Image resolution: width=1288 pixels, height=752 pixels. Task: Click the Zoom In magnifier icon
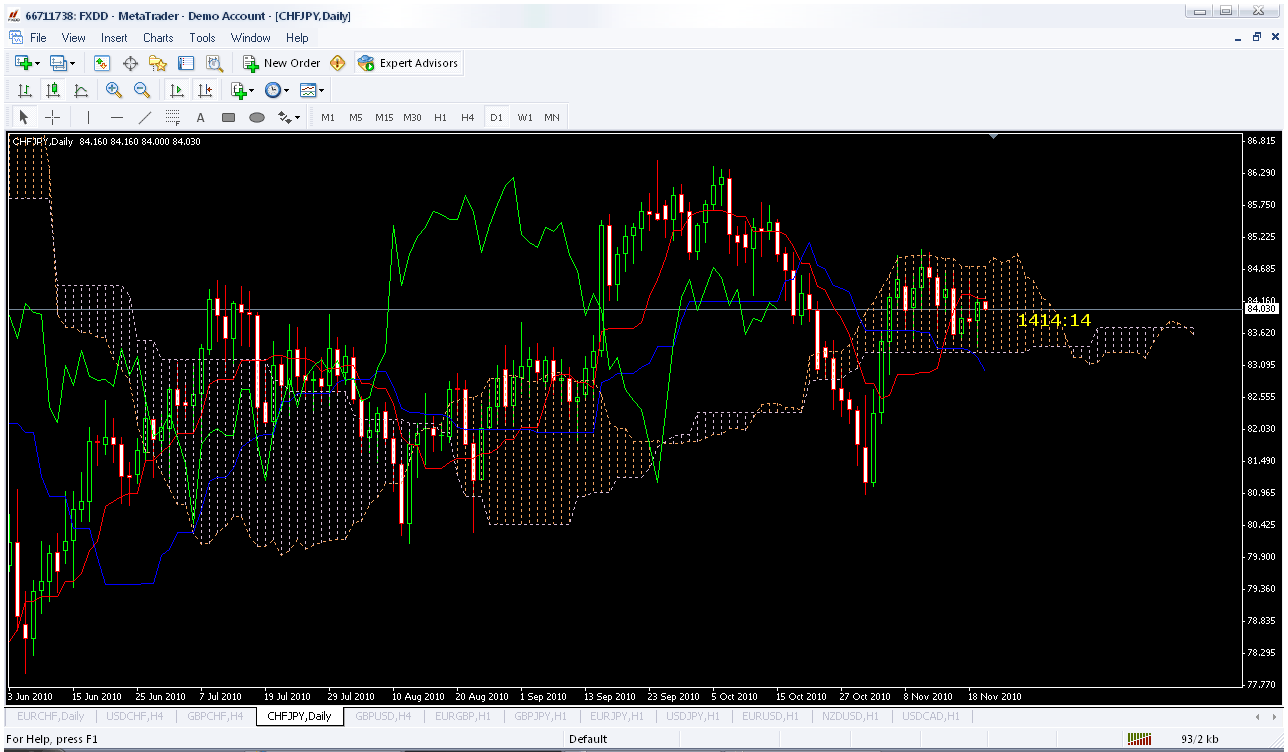coord(114,90)
